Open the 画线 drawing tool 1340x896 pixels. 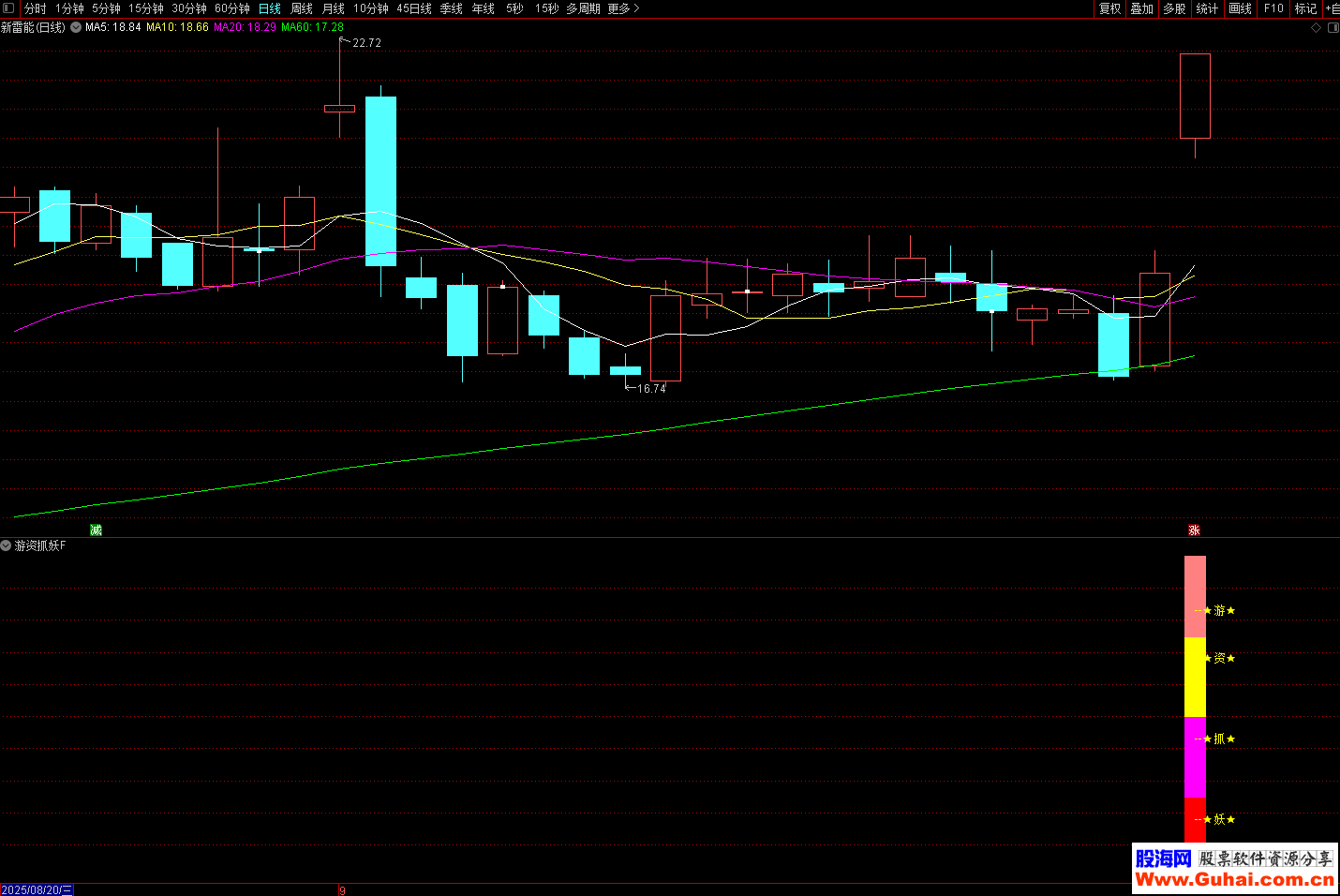[1240, 8]
